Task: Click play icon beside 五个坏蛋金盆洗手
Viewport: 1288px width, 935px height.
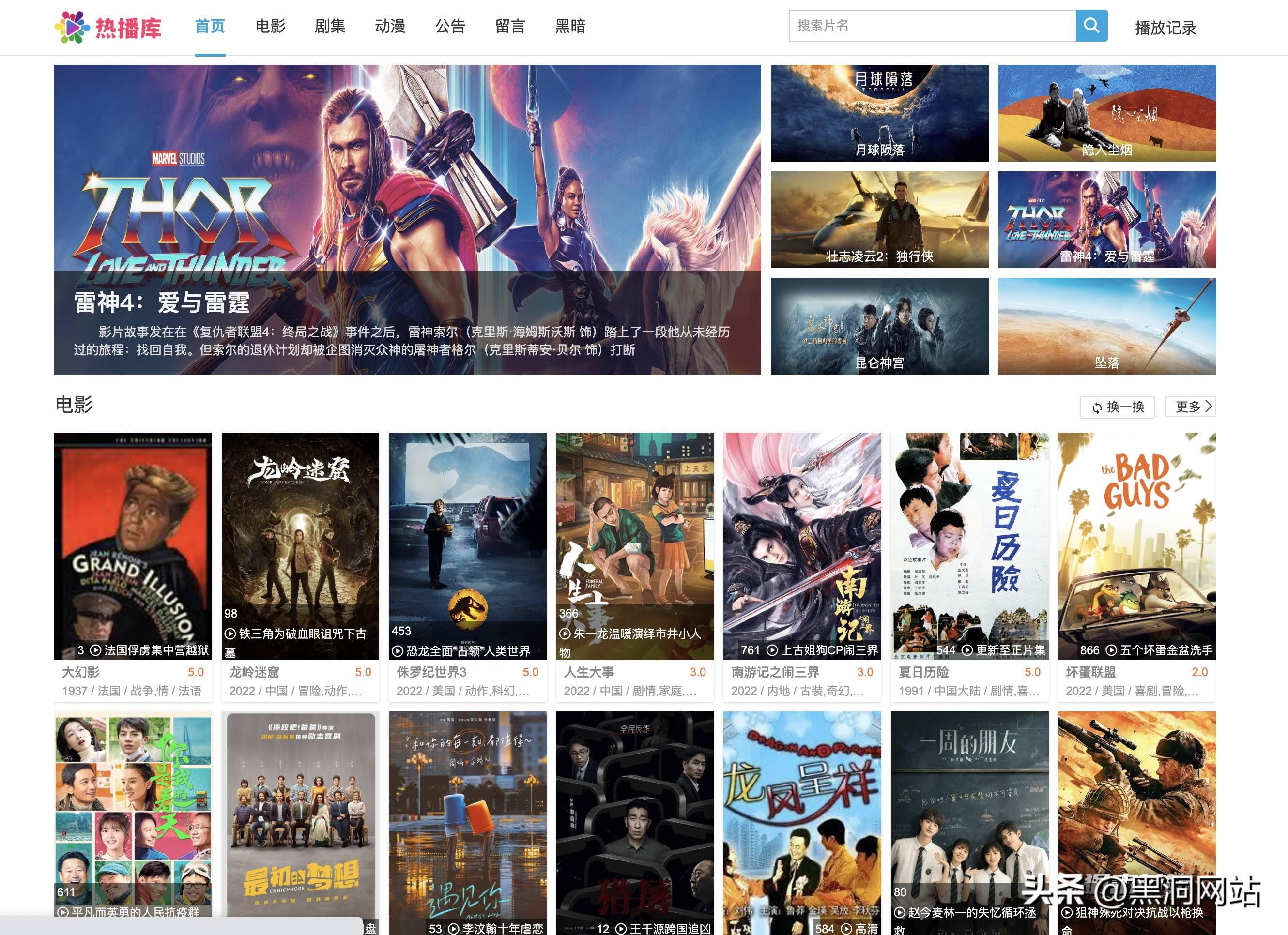Action: [1111, 650]
